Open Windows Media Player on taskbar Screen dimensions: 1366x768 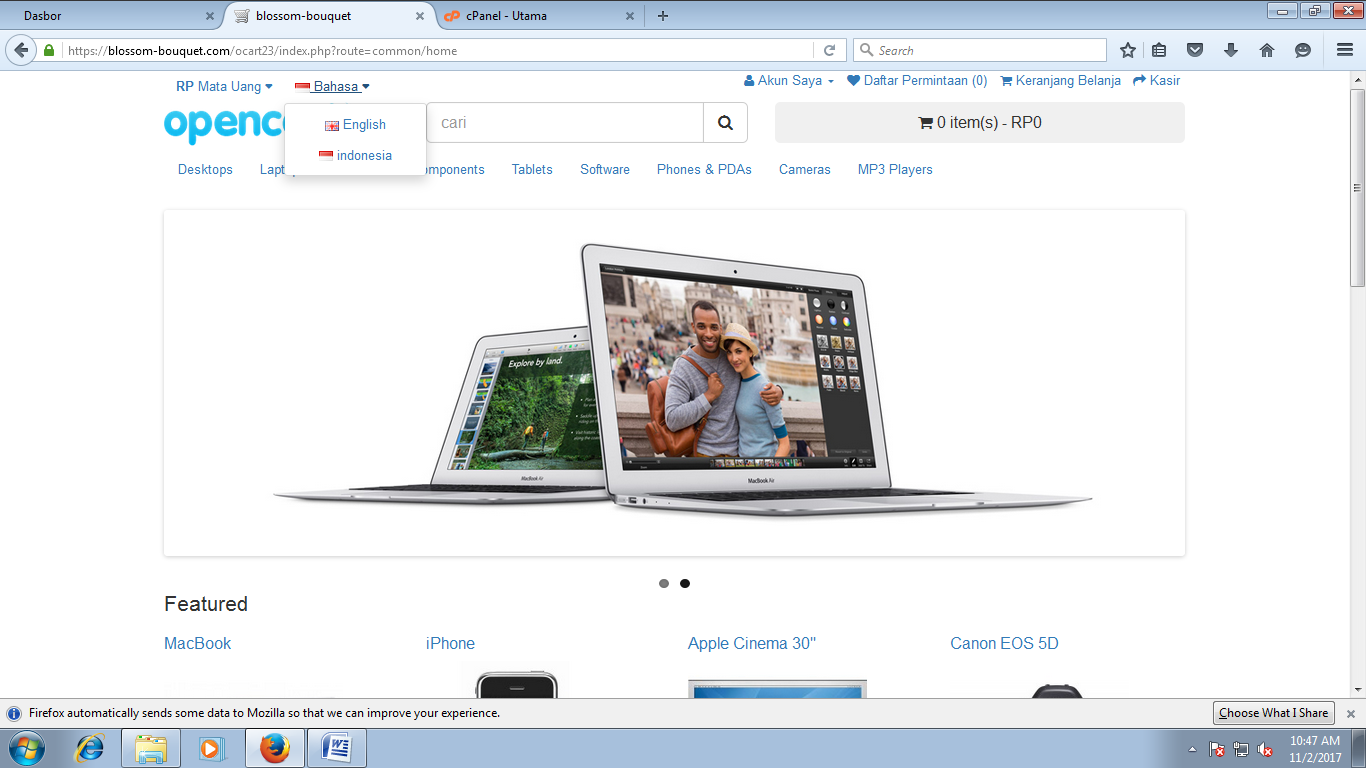coord(212,748)
